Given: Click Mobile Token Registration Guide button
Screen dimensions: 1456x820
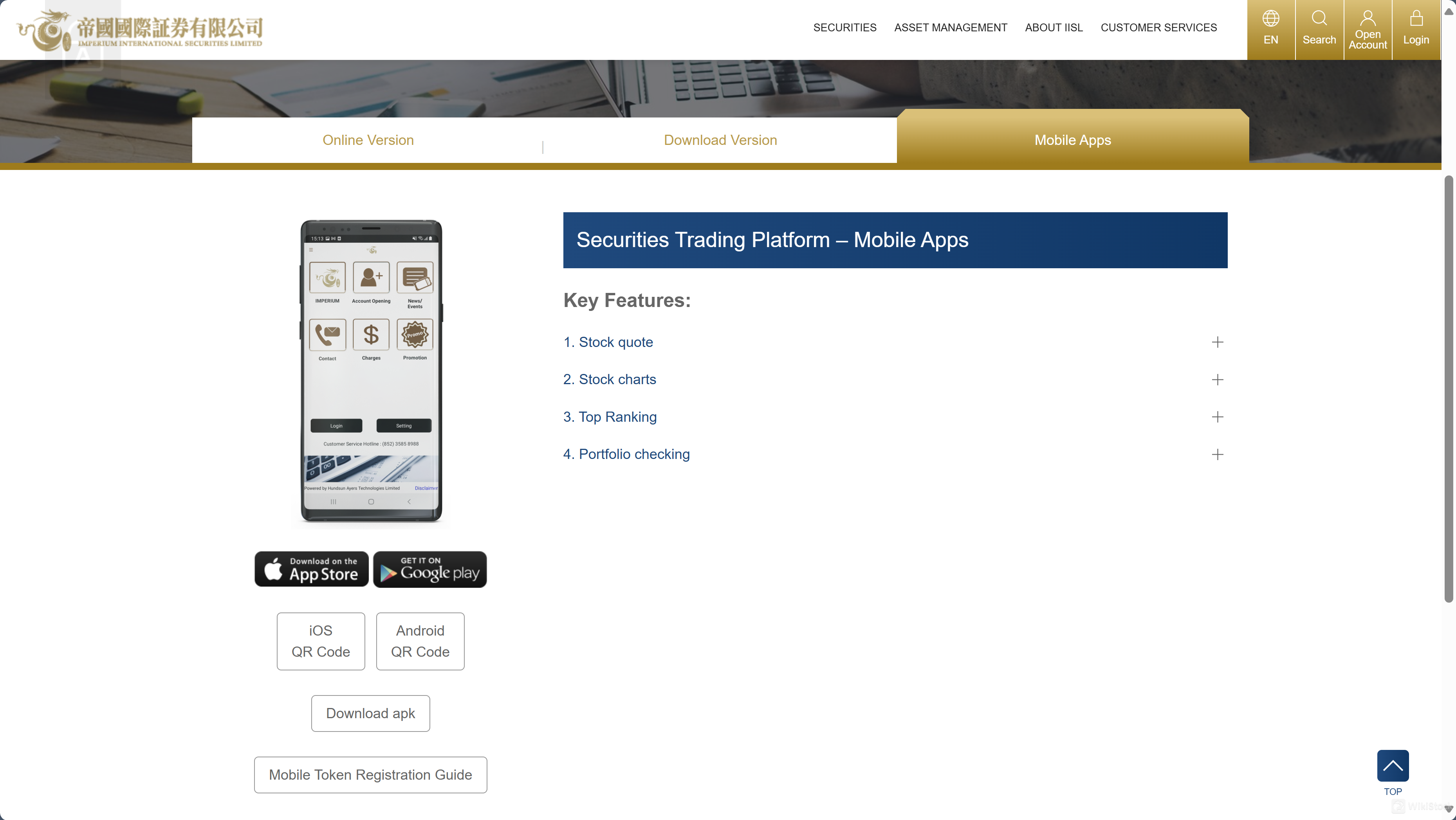Looking at the screenshot, I should [x=370, y=774].
